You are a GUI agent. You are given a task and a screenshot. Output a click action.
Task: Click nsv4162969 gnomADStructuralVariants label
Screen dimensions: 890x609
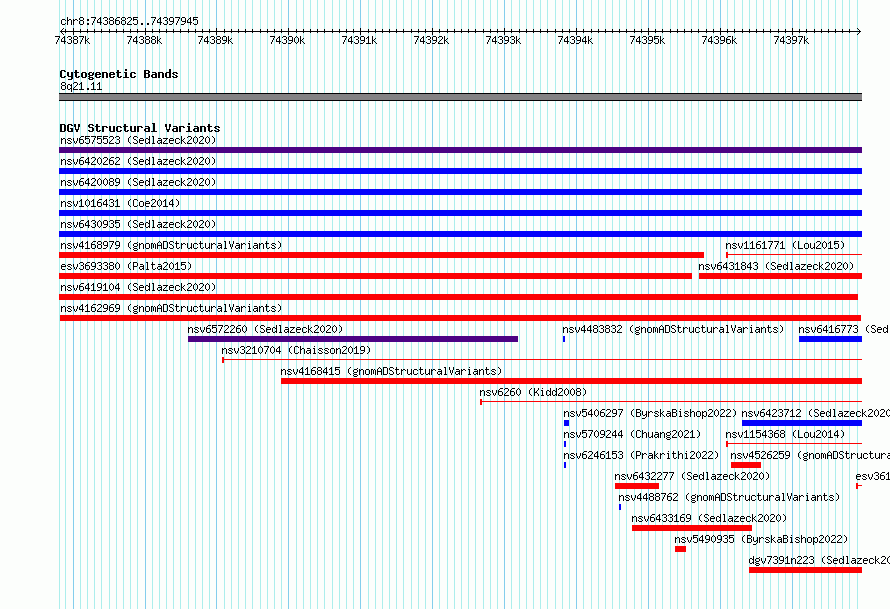(171, 308)
